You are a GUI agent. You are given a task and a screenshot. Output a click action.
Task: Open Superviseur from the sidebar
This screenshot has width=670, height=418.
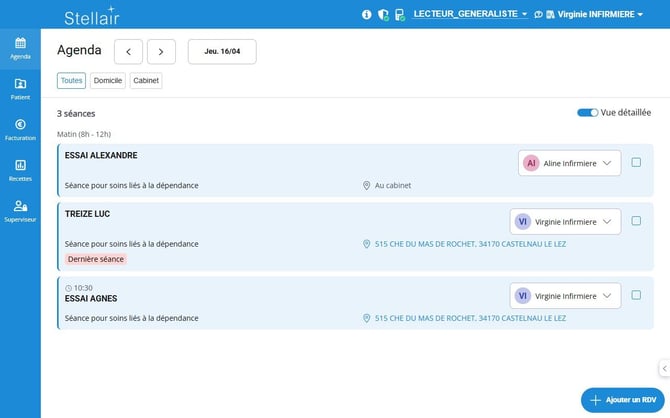(20, 210)
